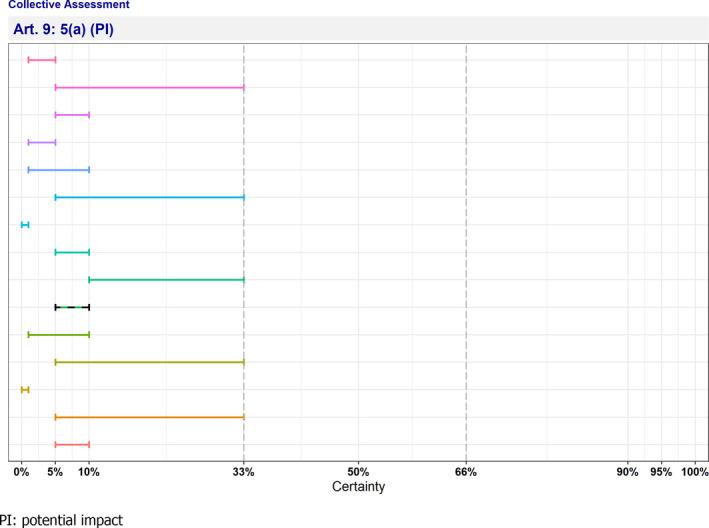Click the 90% x-axis tick label
Image resolution: width=709 pixels, height=528 pixels.
627,472
